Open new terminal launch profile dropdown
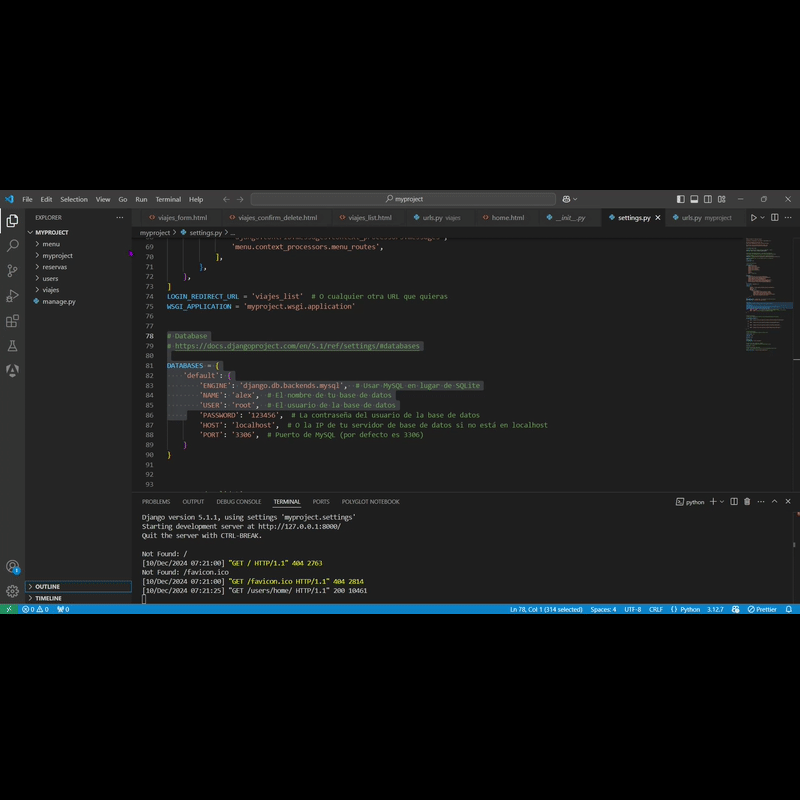Screen dimensions: 800x800 click(721, 502)
